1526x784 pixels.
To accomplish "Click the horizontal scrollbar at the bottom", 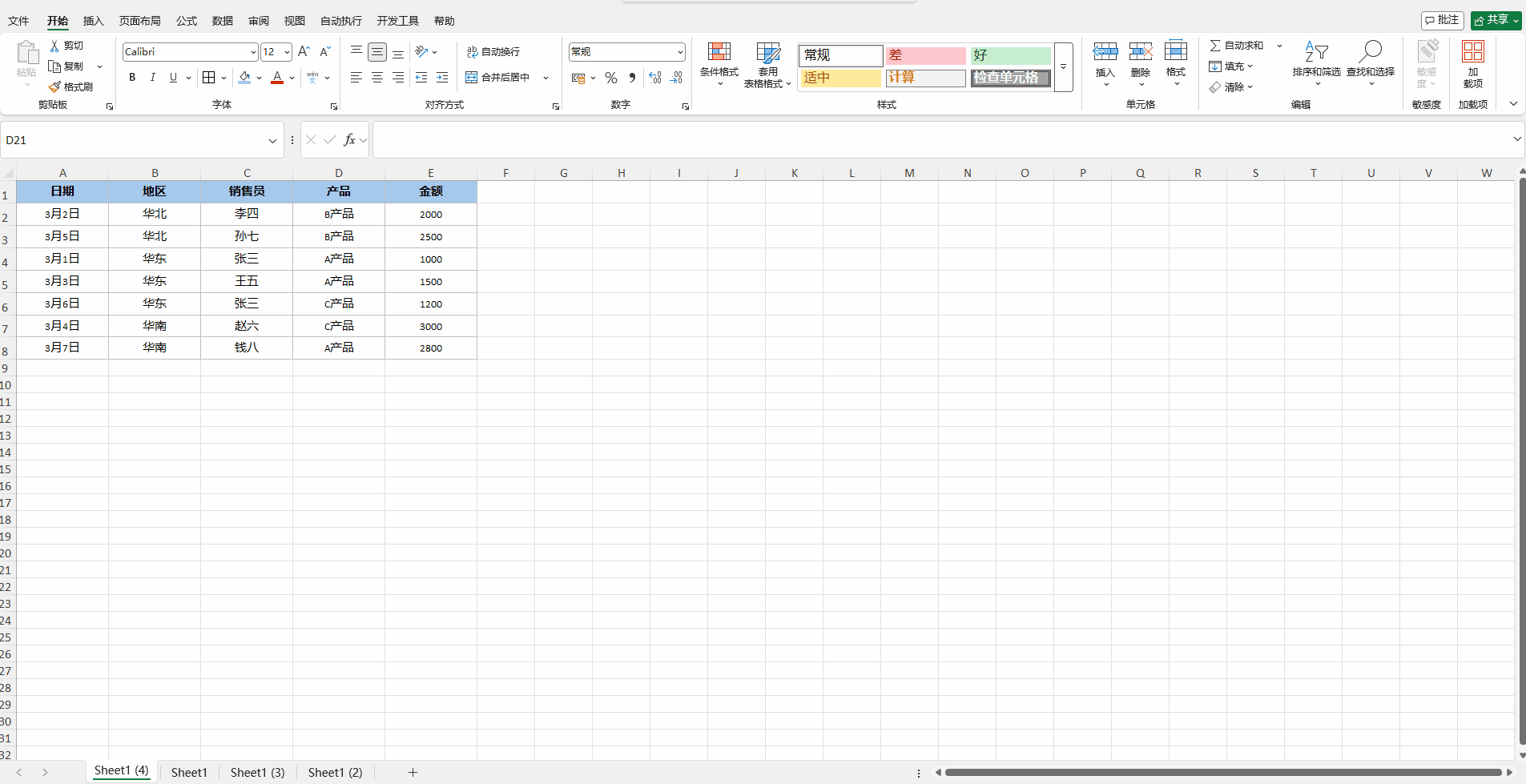I will (x=1223, y=773).
